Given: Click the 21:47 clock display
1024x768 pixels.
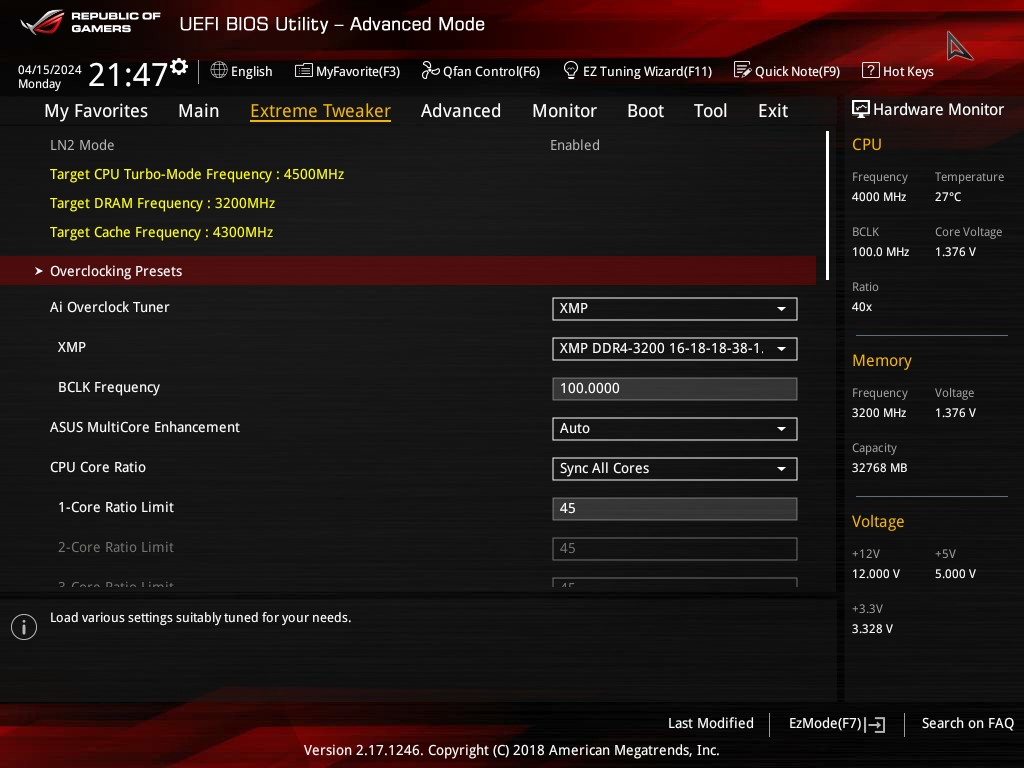Looking at the screenshot, I should click(x=128, y=74).
